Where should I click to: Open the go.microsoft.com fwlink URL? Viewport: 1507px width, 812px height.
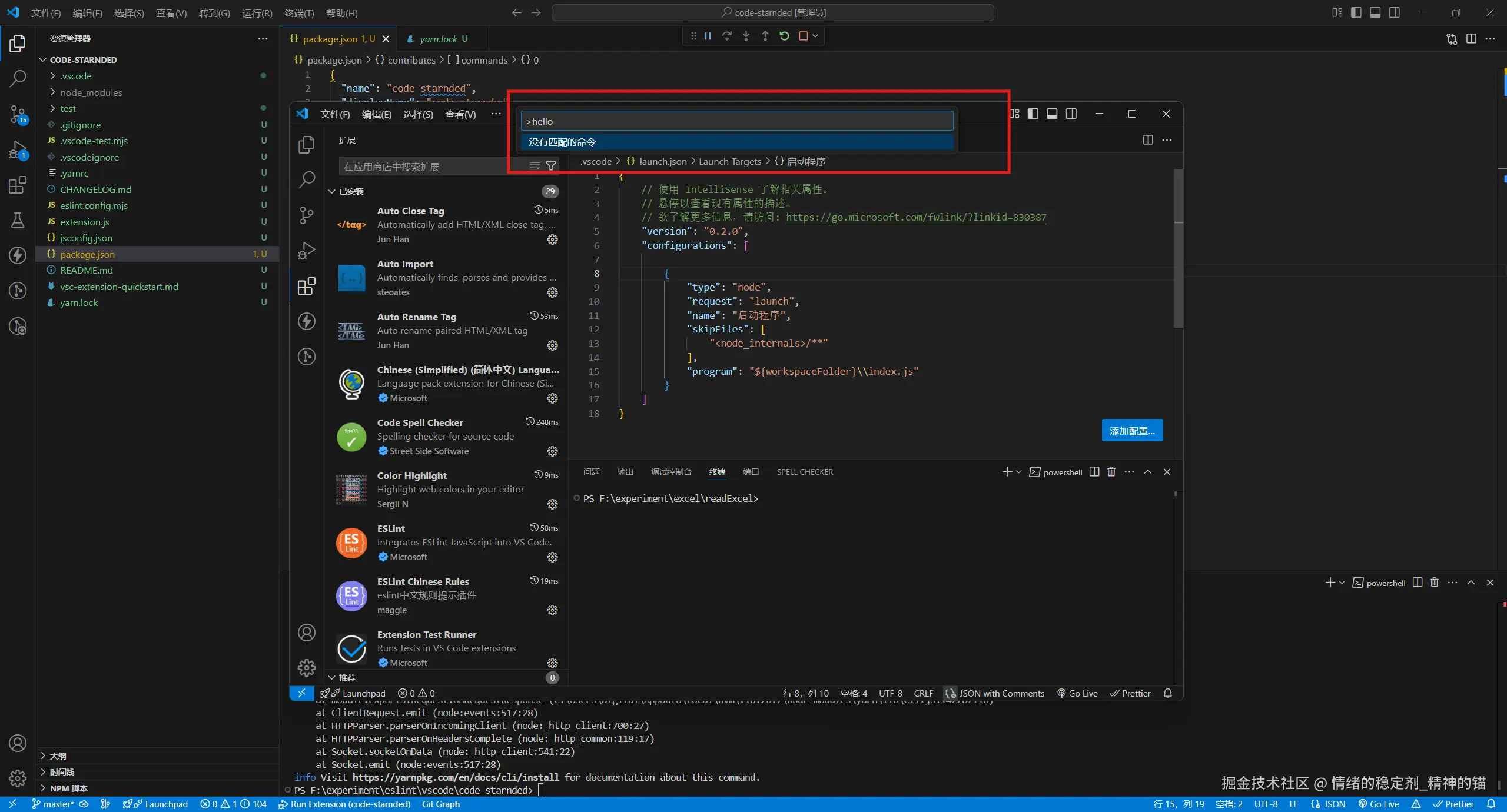coord(916,217)
